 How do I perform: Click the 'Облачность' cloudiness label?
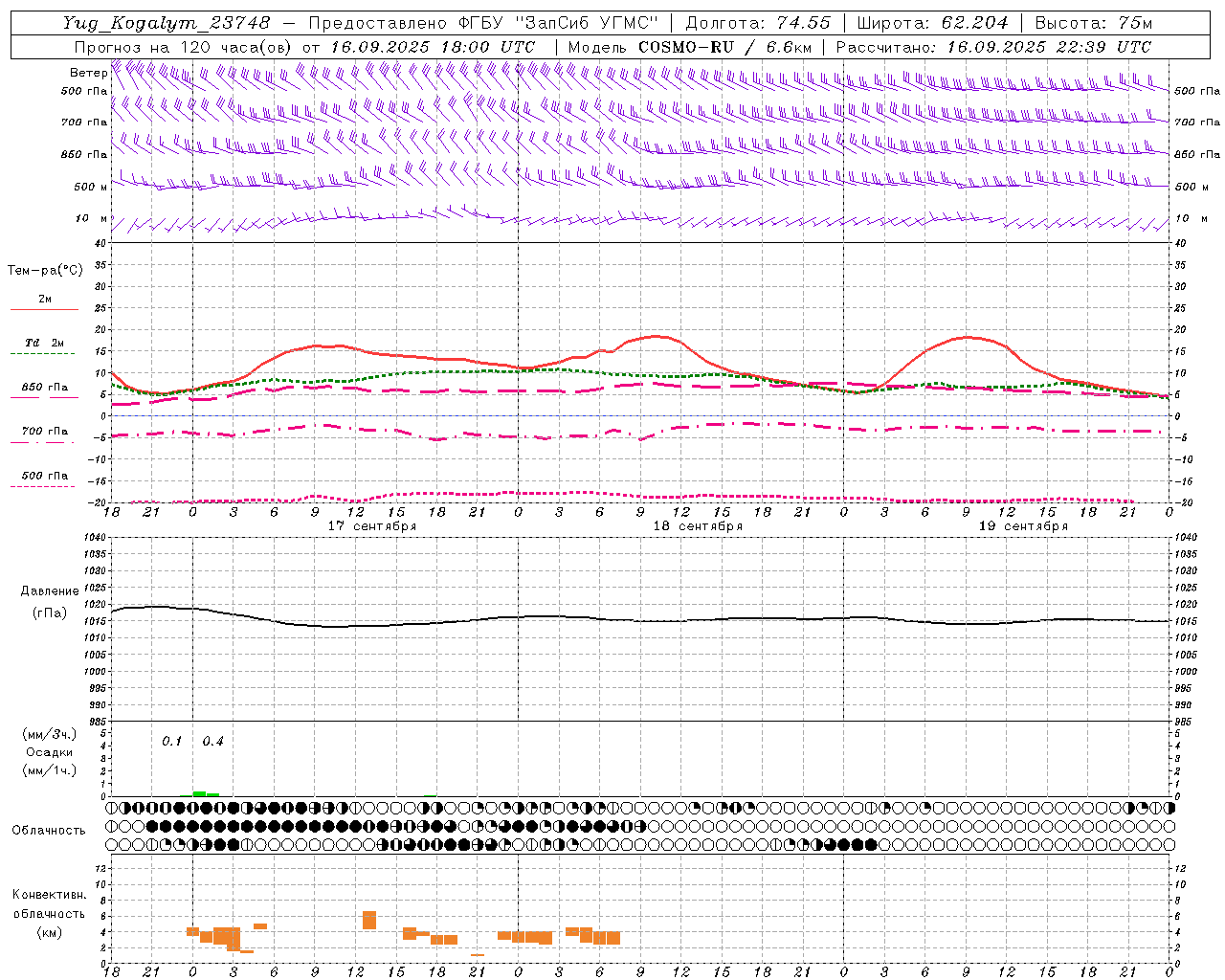point(49,831)
